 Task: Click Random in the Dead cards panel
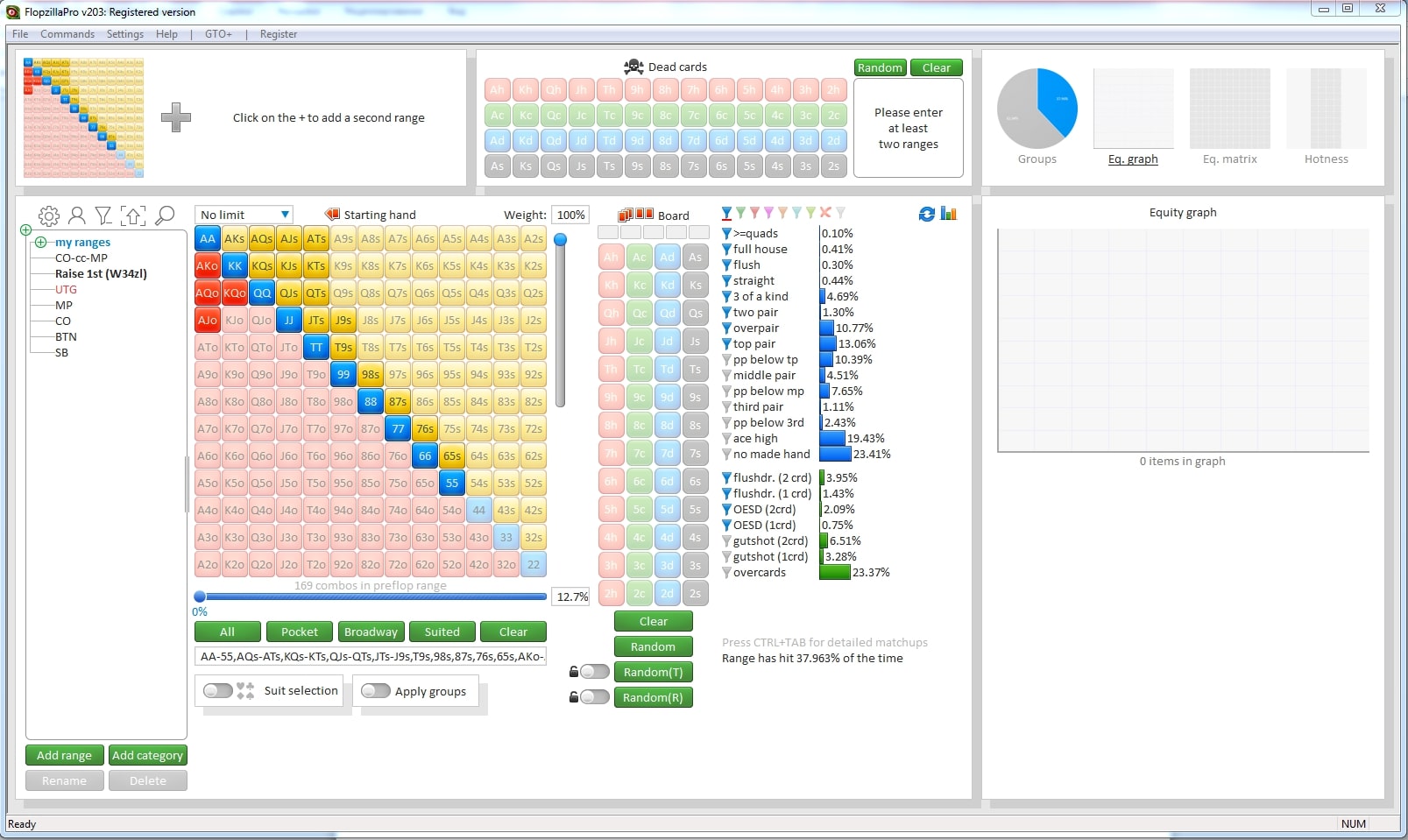tap(880, 67)
